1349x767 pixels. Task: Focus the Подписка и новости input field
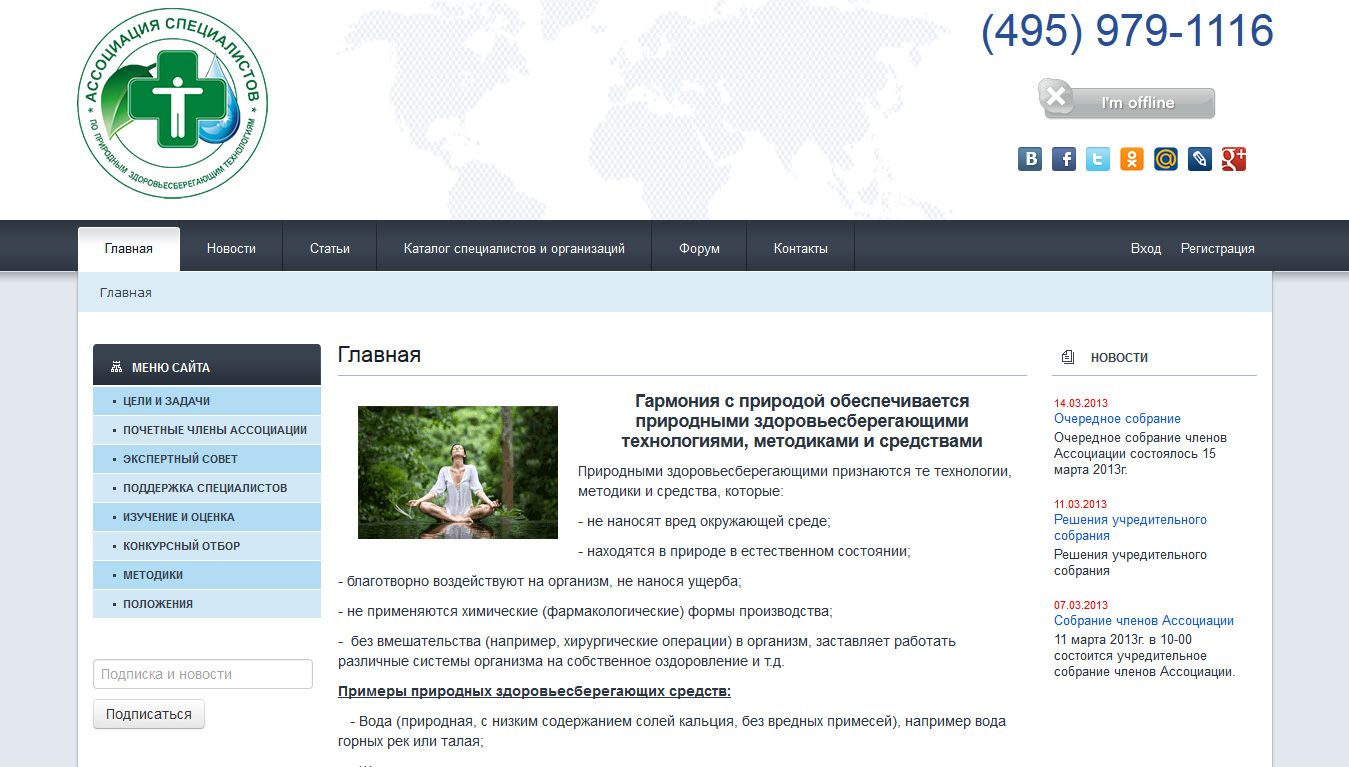pos(203,674)
